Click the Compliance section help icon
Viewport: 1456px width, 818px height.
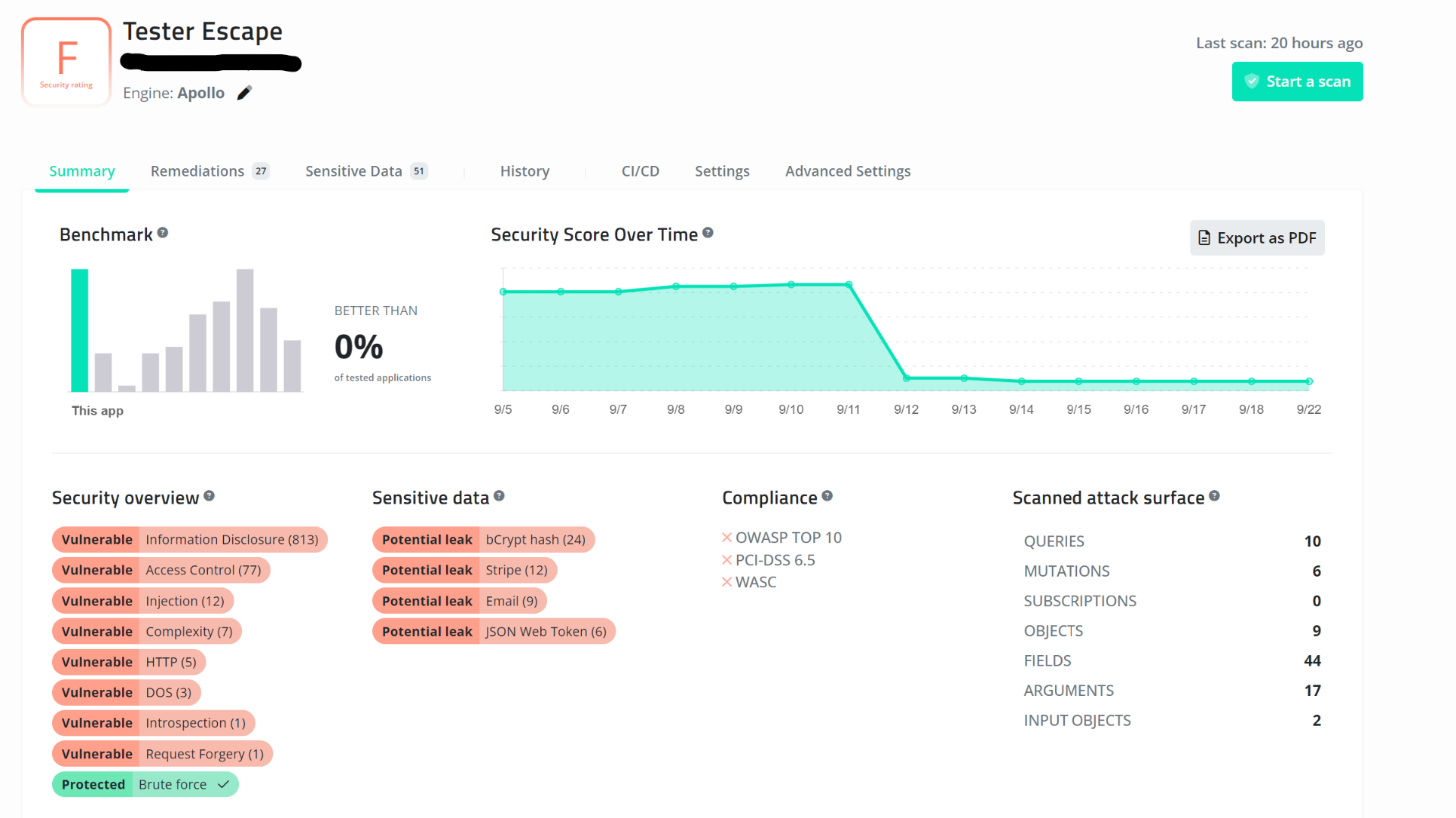coord(828,495)
